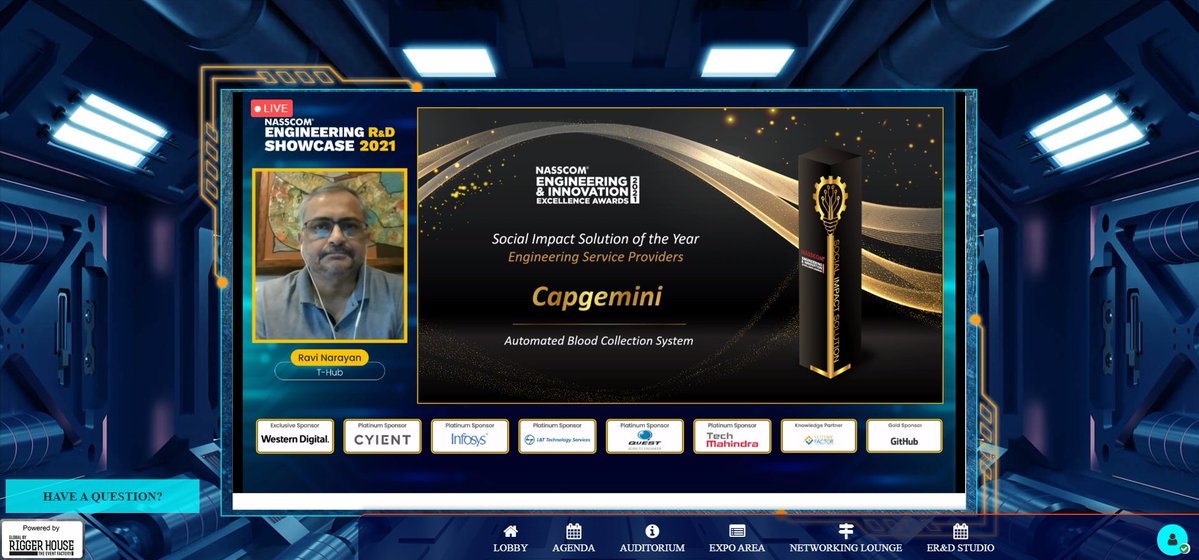Viewport: 1199px width, 560px height.
Task: Click the LOBBY menu label
Action: click(510, 548)
